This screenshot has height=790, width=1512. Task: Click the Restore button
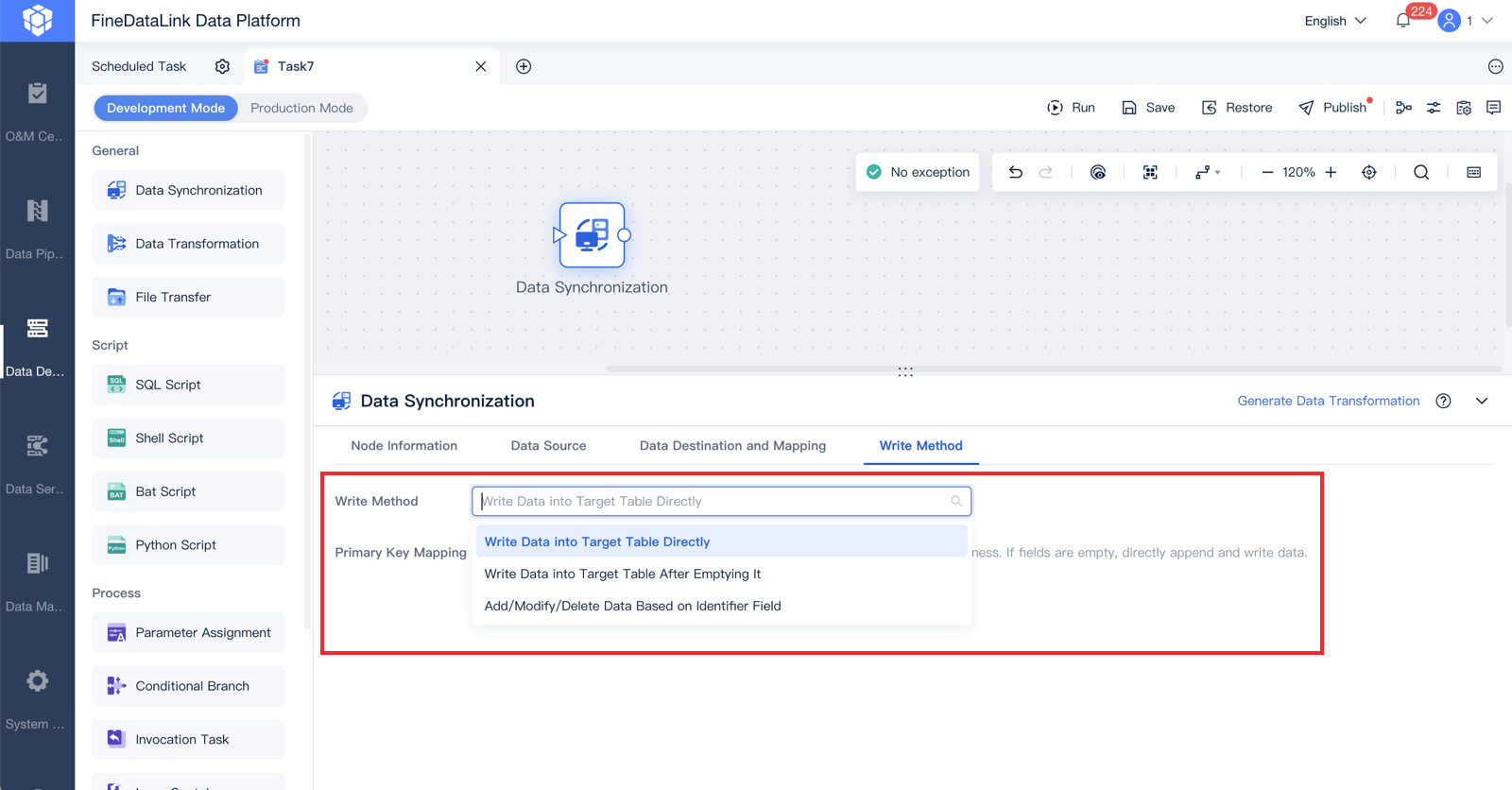(1237, 108)
